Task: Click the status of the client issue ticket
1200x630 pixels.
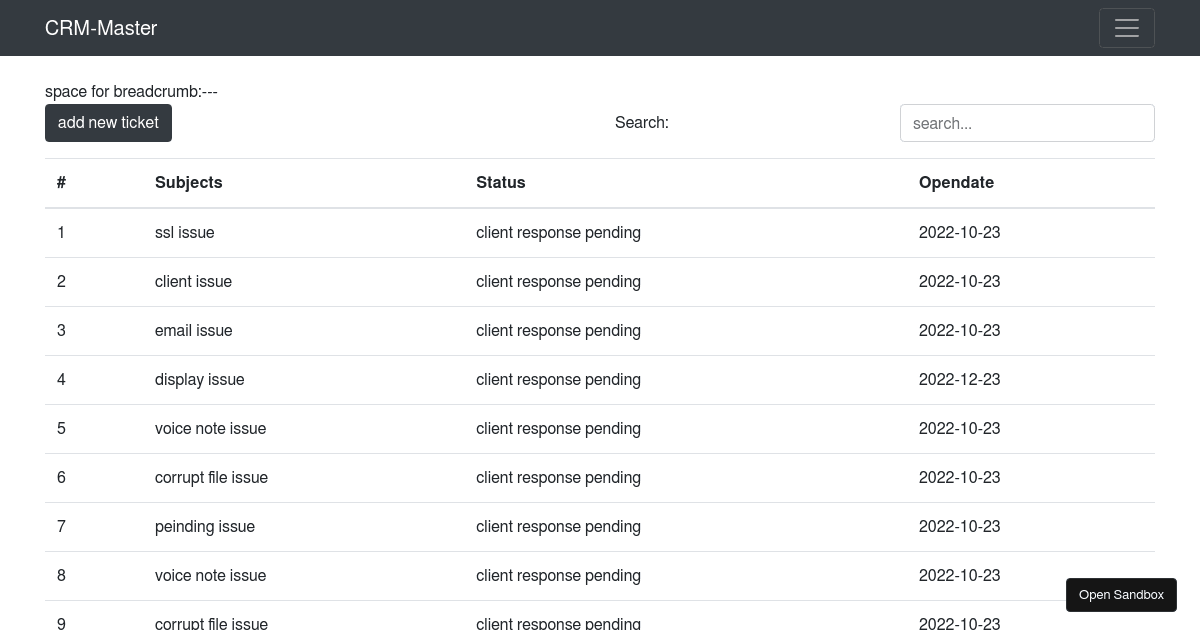Action: pos(558,282)
